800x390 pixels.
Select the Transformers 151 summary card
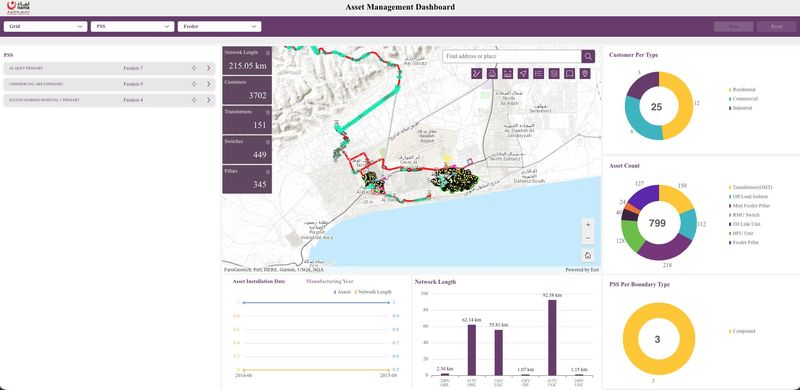coord(247,119)
